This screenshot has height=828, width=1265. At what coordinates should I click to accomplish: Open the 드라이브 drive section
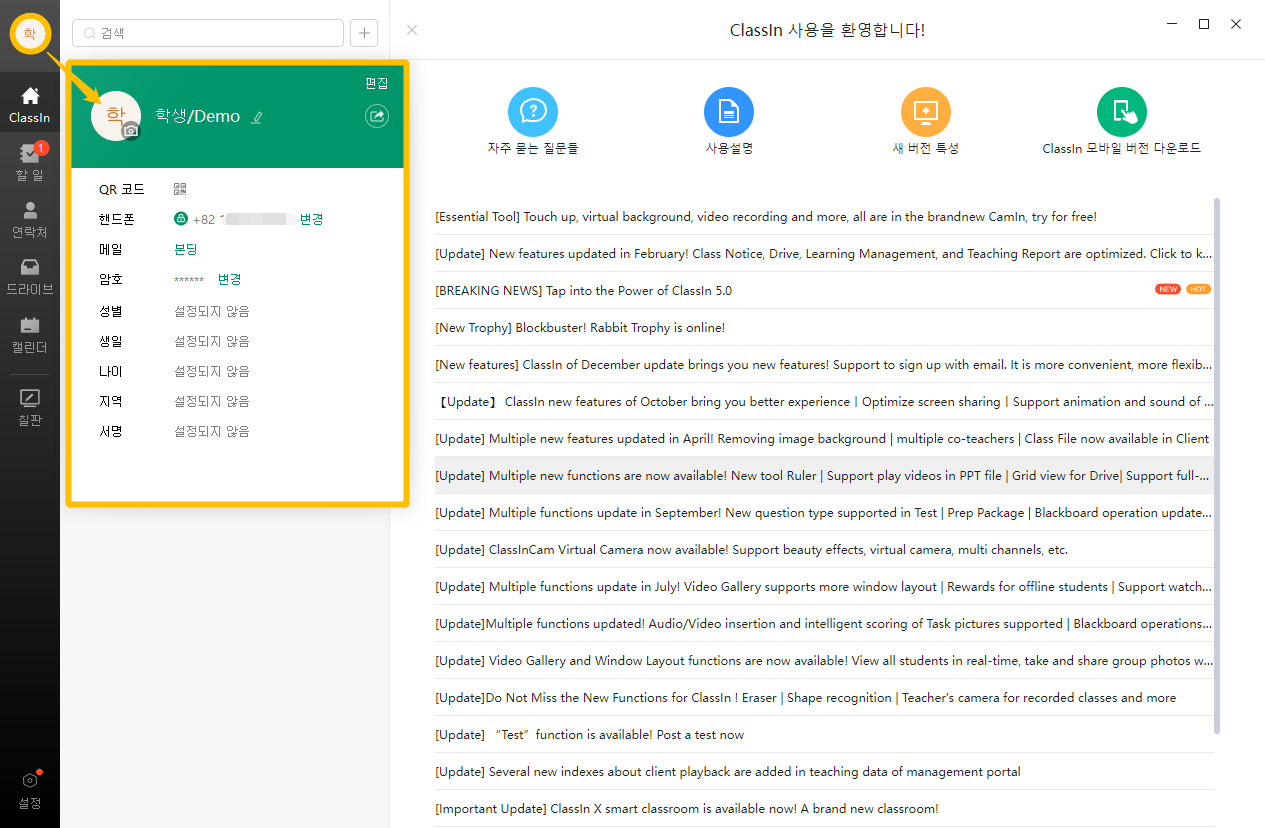click(x=30, y=277)
